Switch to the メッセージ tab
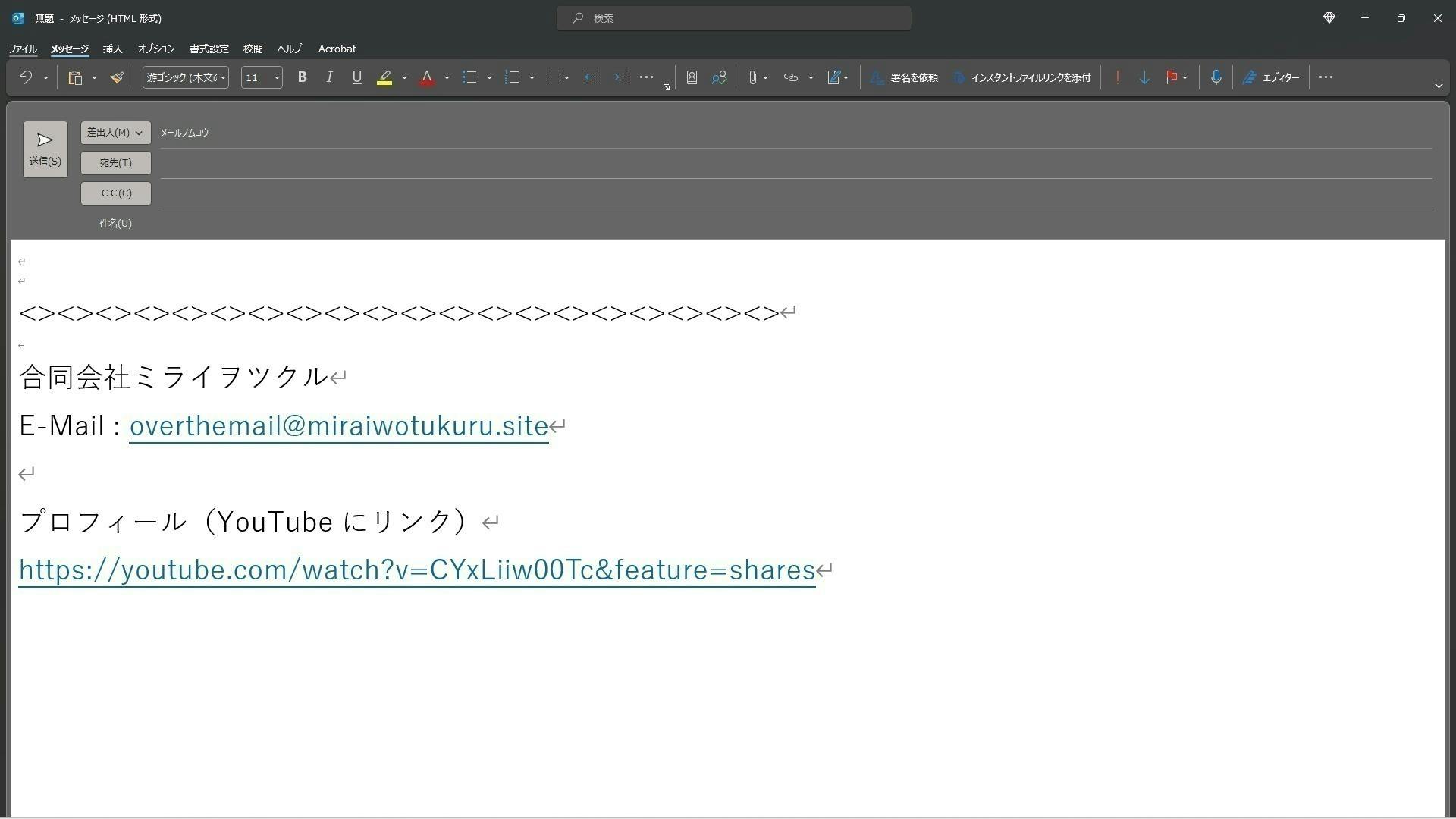 [x=70, y=49]
